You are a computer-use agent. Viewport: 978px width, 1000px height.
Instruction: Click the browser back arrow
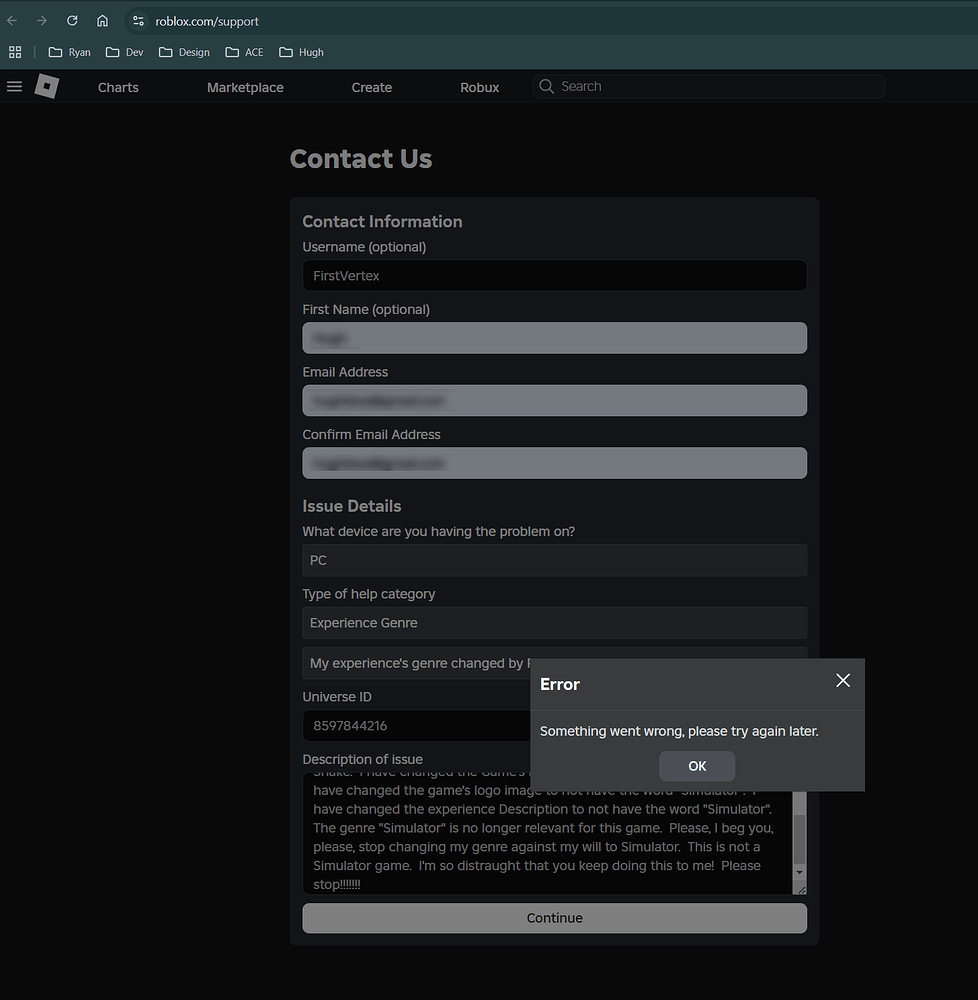click(12, 20)
